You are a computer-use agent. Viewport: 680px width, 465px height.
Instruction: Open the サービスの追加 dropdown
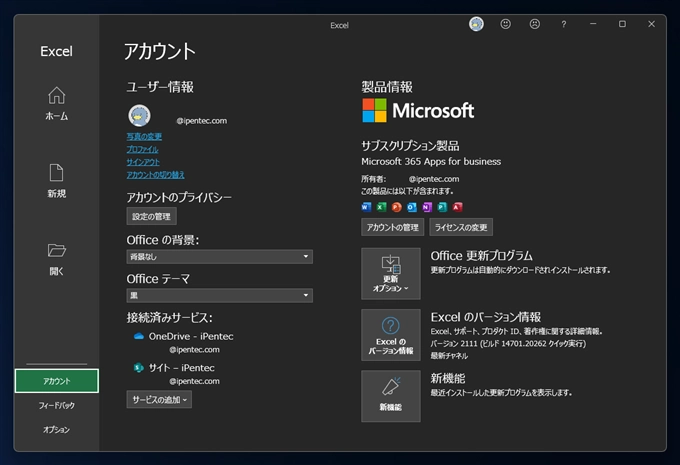click(159, 400)
